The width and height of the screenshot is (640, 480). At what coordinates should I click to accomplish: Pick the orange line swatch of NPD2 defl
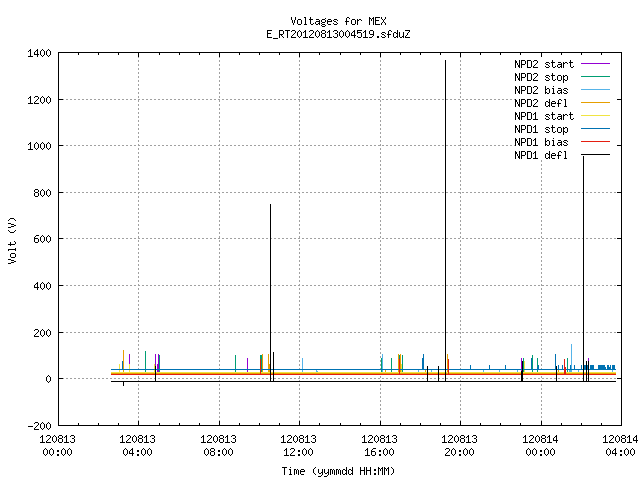tap(596, 103)
